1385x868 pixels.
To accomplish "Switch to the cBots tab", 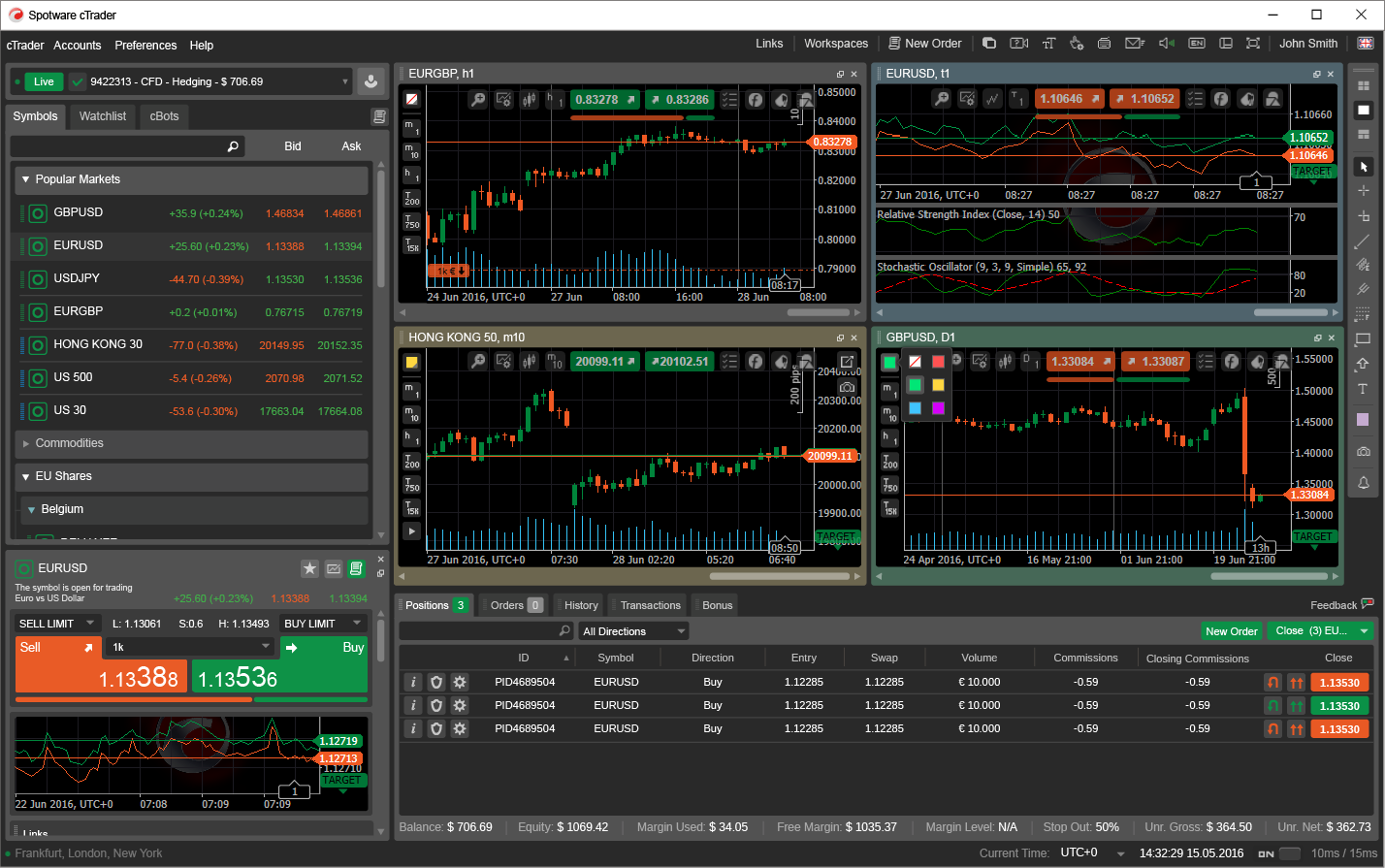I will tap(164, 116).
